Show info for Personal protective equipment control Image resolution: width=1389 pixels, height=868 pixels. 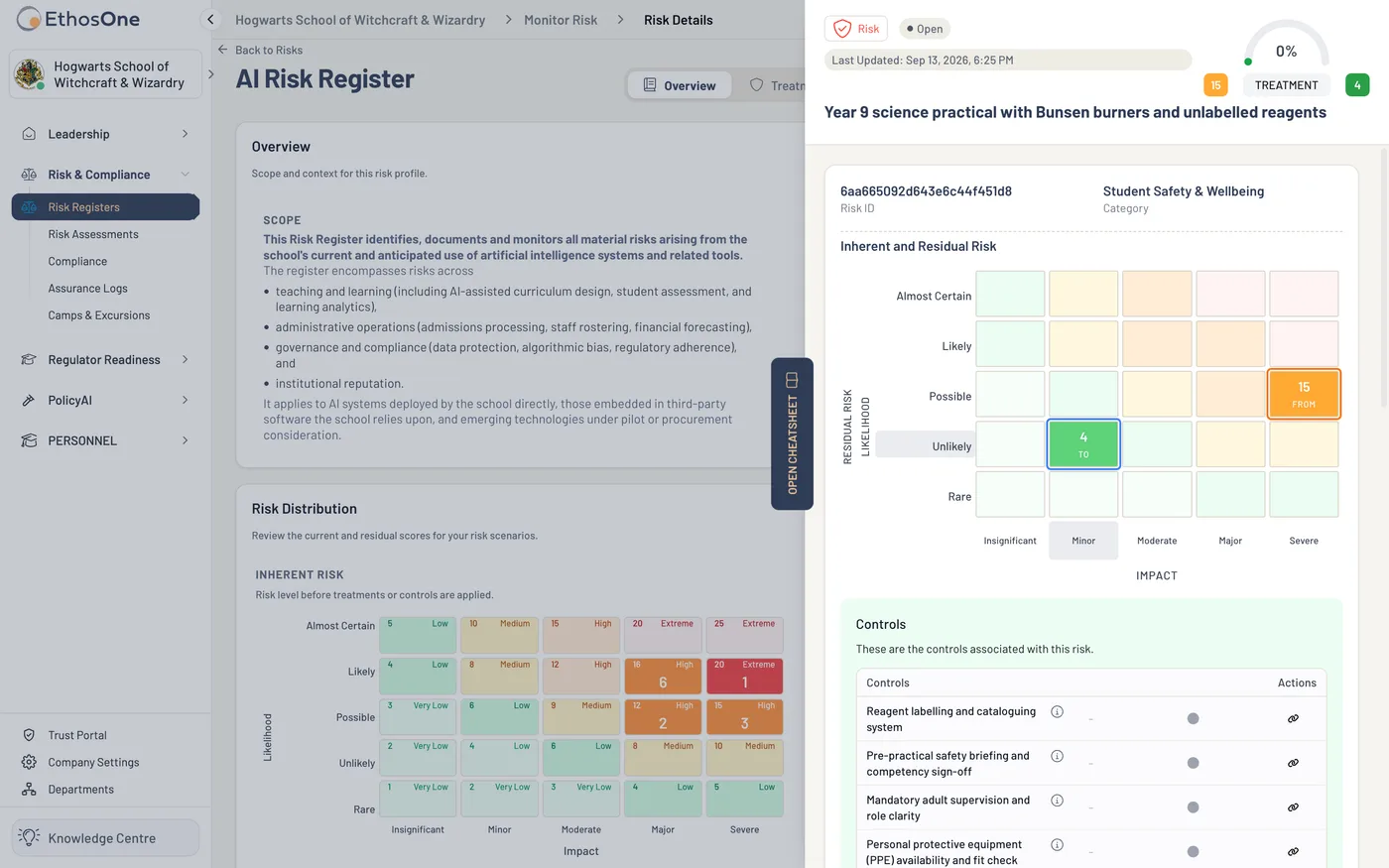point(1057,845)
